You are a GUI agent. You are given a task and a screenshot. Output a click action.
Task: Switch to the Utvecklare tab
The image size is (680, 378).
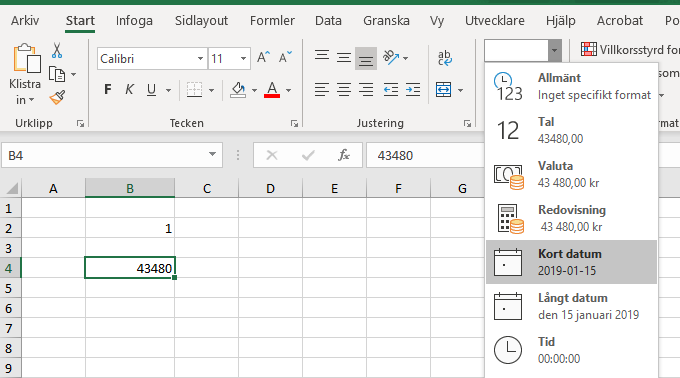pyautogui.click(x=495, y=20)
